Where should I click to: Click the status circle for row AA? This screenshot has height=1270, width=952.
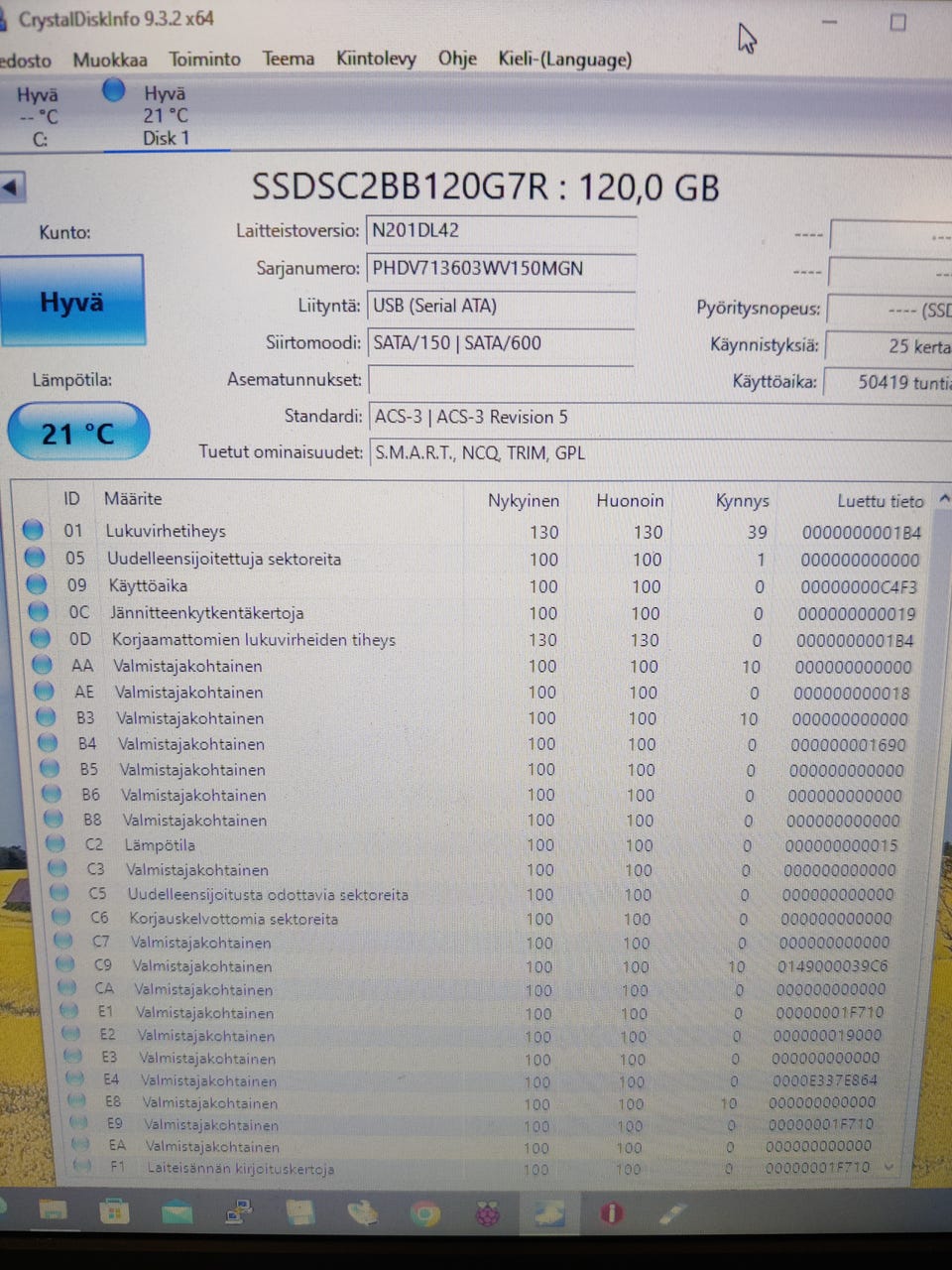pos(42,665)
